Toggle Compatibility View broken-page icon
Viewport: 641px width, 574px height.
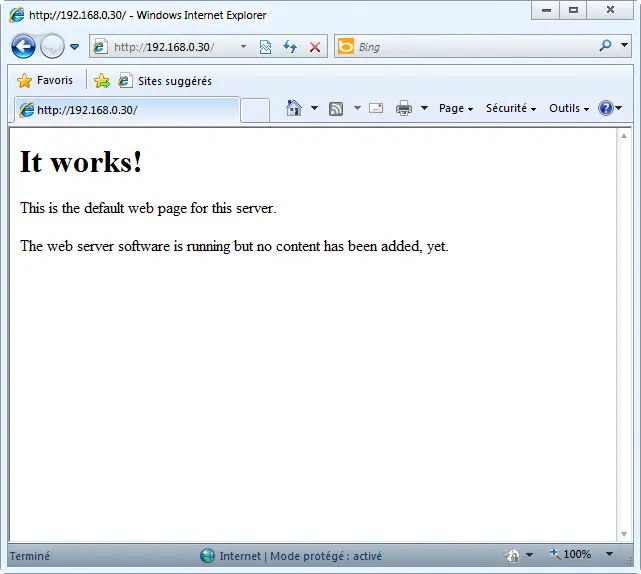(266, 47)
